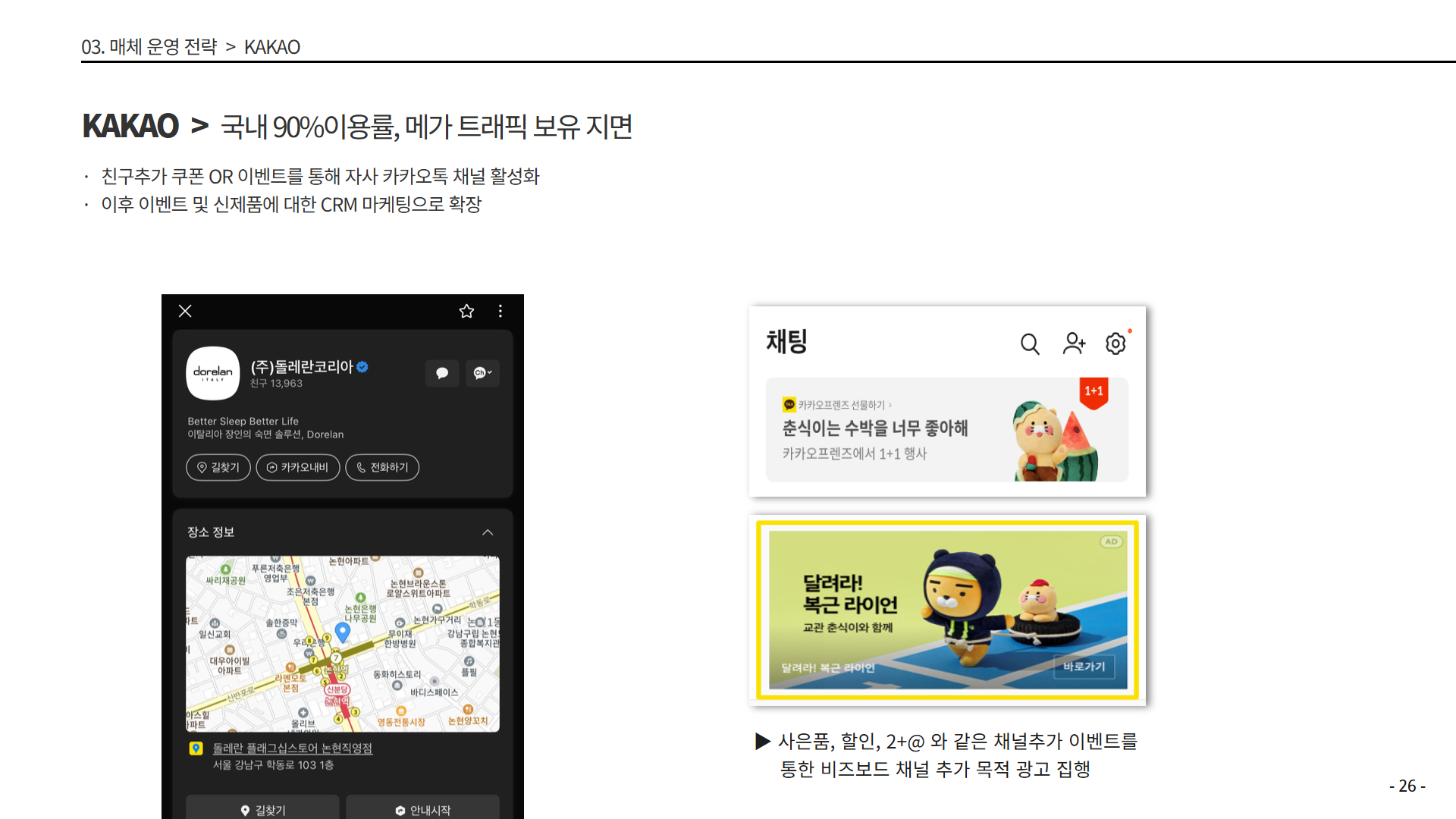Open the three-dot more options menu
The width and height of the screenshot is (1456, 819).
500,311
